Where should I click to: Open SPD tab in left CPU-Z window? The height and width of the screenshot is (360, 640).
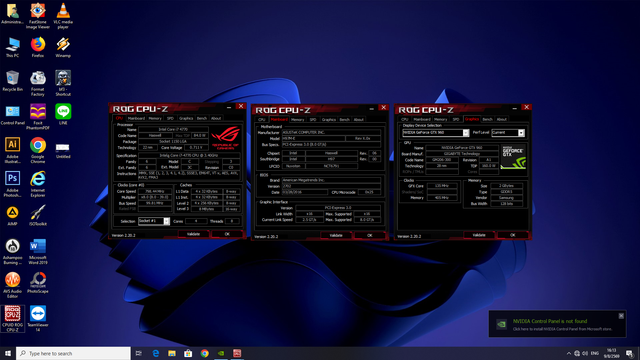[170, 118]
